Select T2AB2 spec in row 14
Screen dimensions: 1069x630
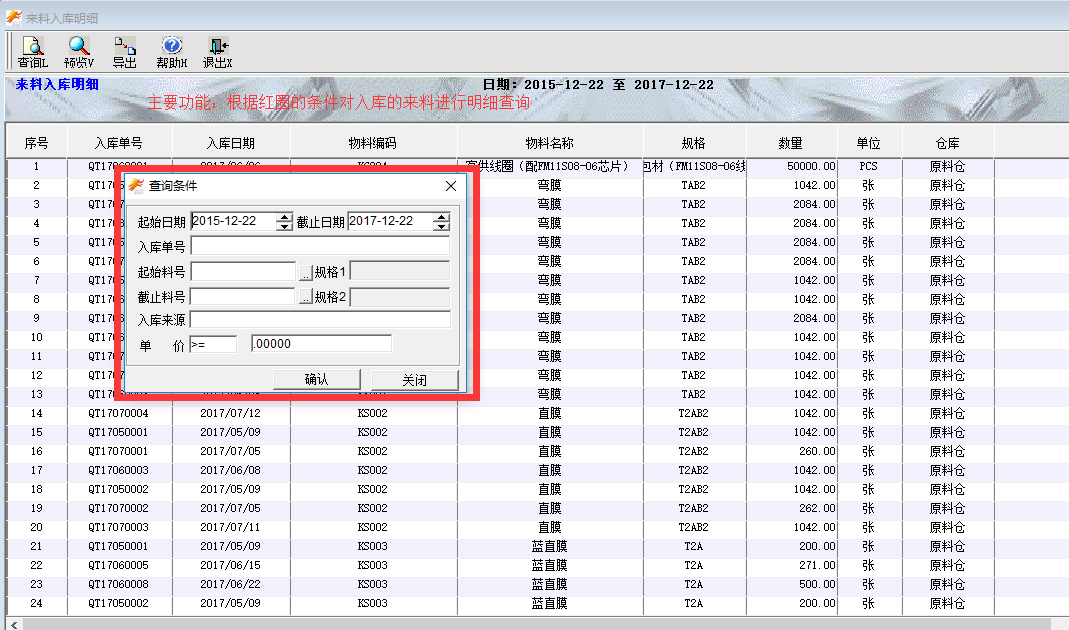click(x=693, y=413)
